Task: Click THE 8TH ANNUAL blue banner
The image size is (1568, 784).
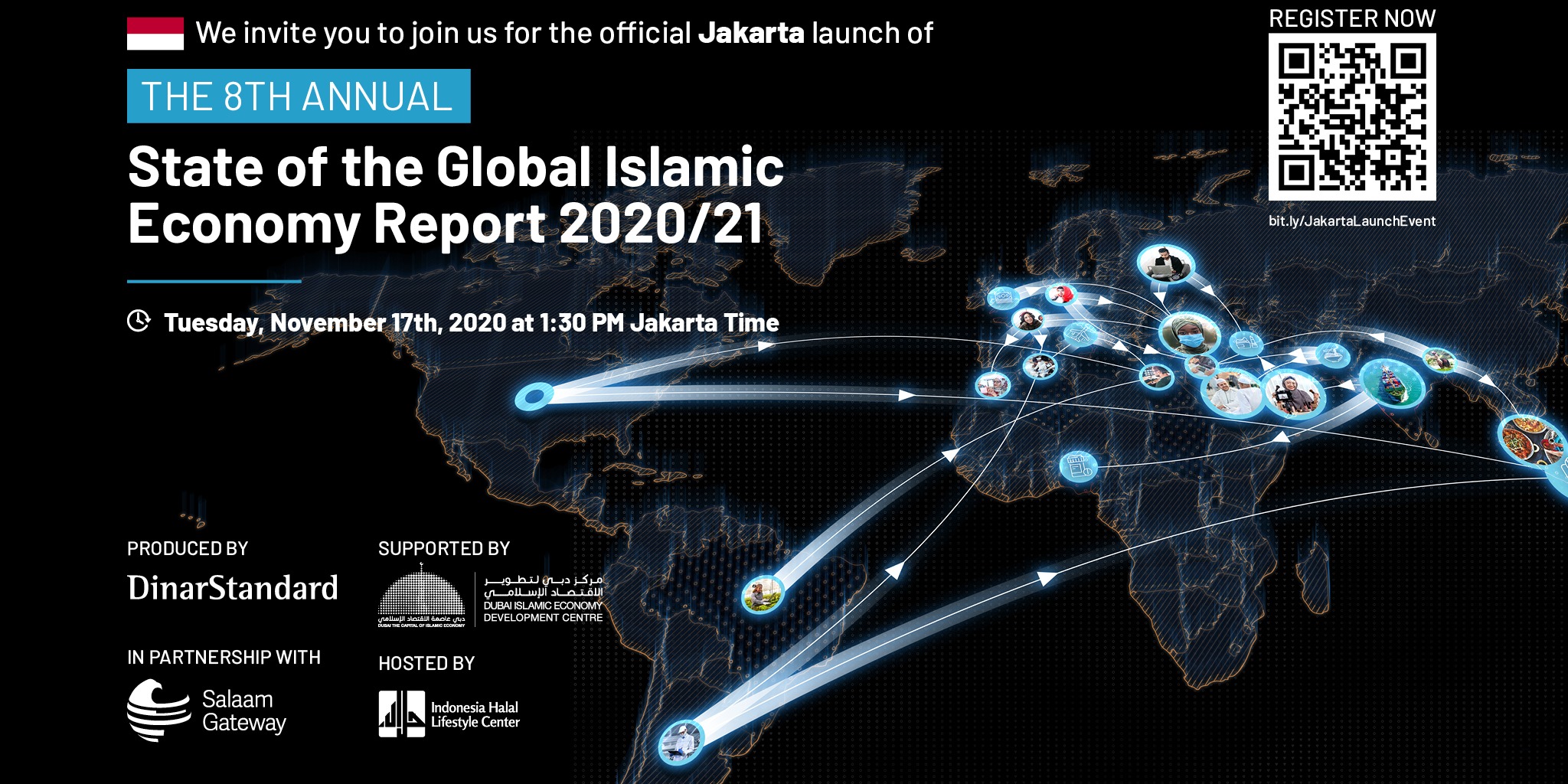Action: (299, 96)
